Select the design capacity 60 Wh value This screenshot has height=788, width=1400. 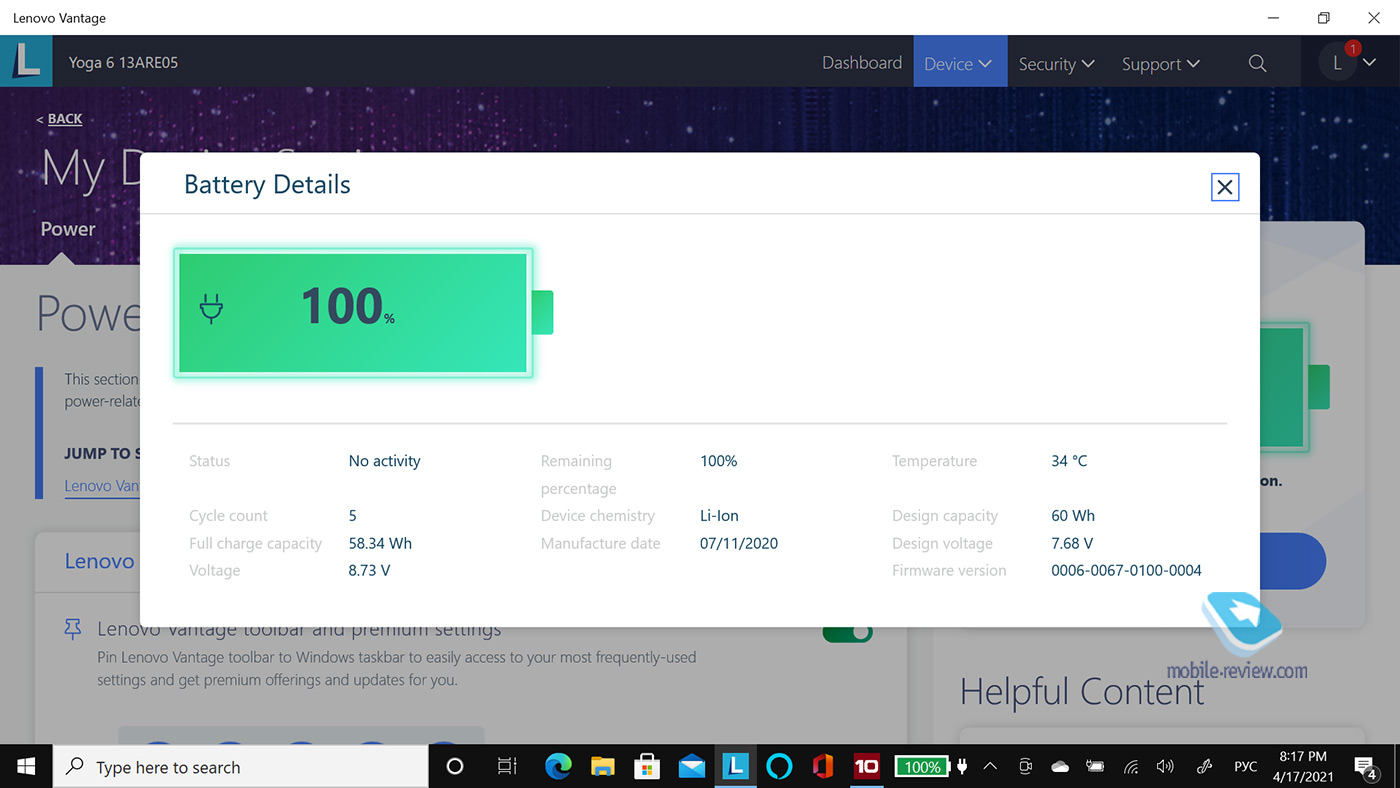[1073, 516]
